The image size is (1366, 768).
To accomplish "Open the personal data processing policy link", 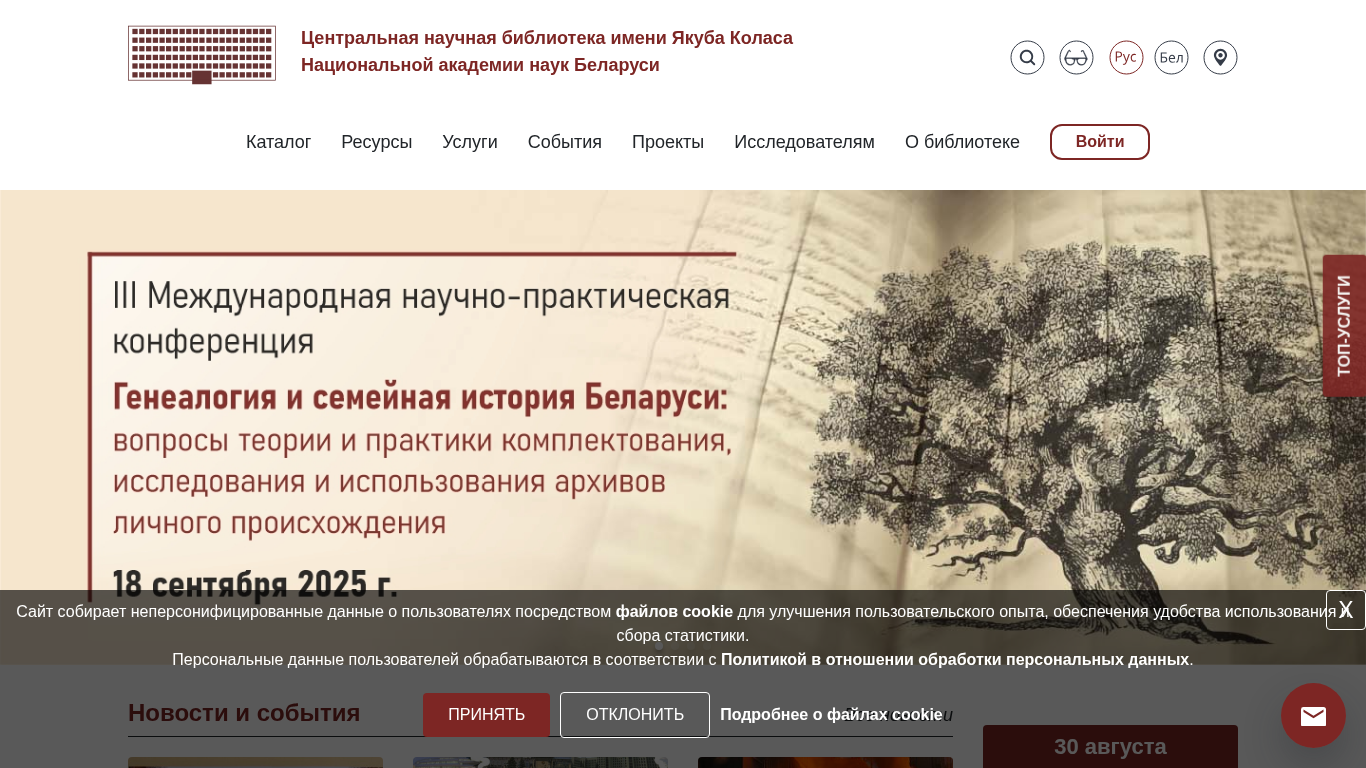I will click(955, 660).
